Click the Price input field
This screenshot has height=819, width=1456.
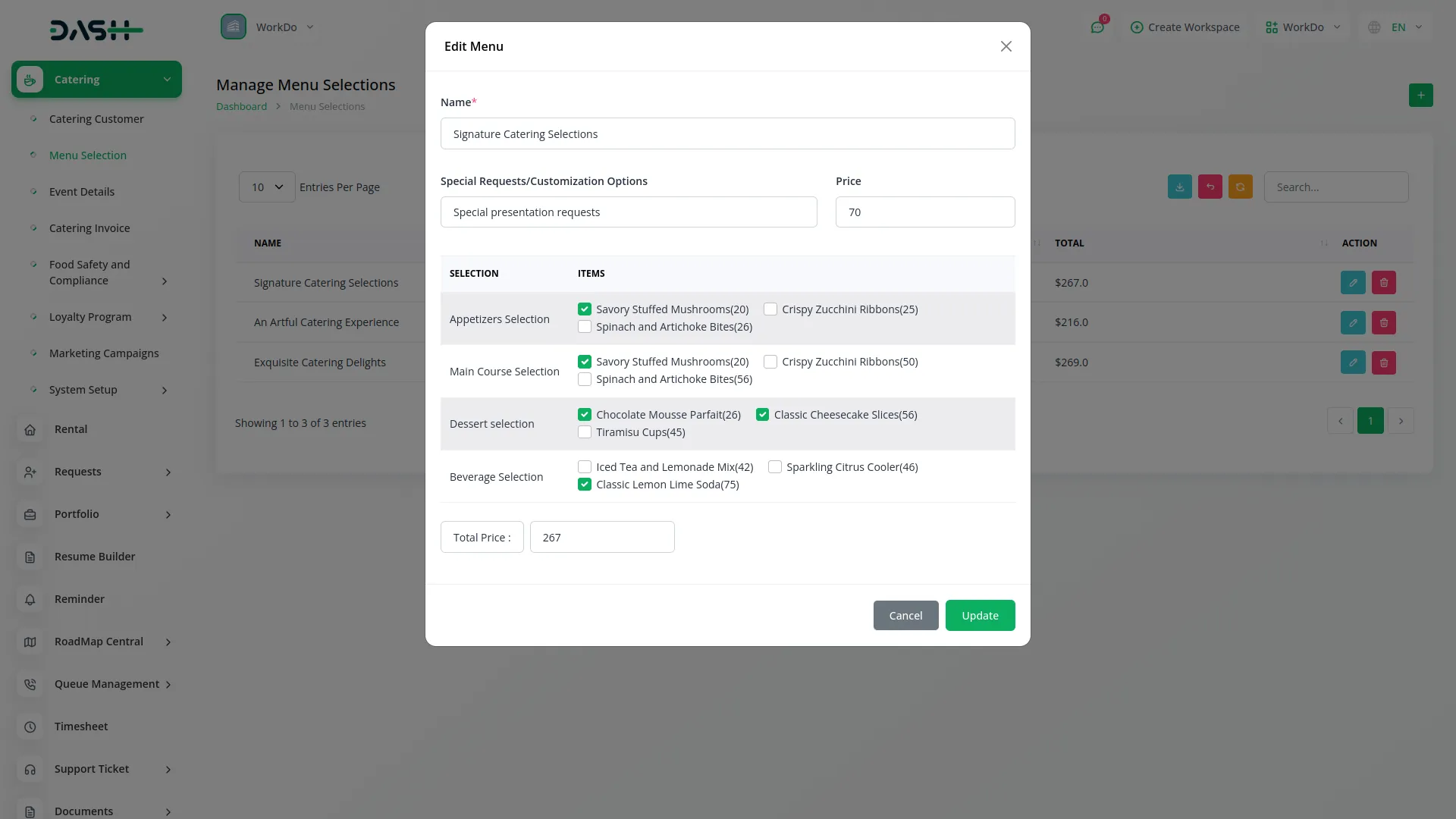pos(924,212)
